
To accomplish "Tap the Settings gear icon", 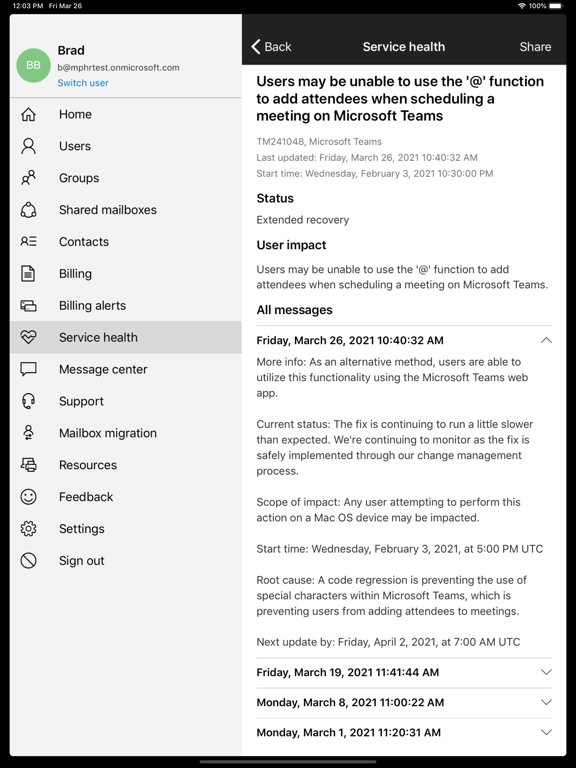I will [28, 528].
